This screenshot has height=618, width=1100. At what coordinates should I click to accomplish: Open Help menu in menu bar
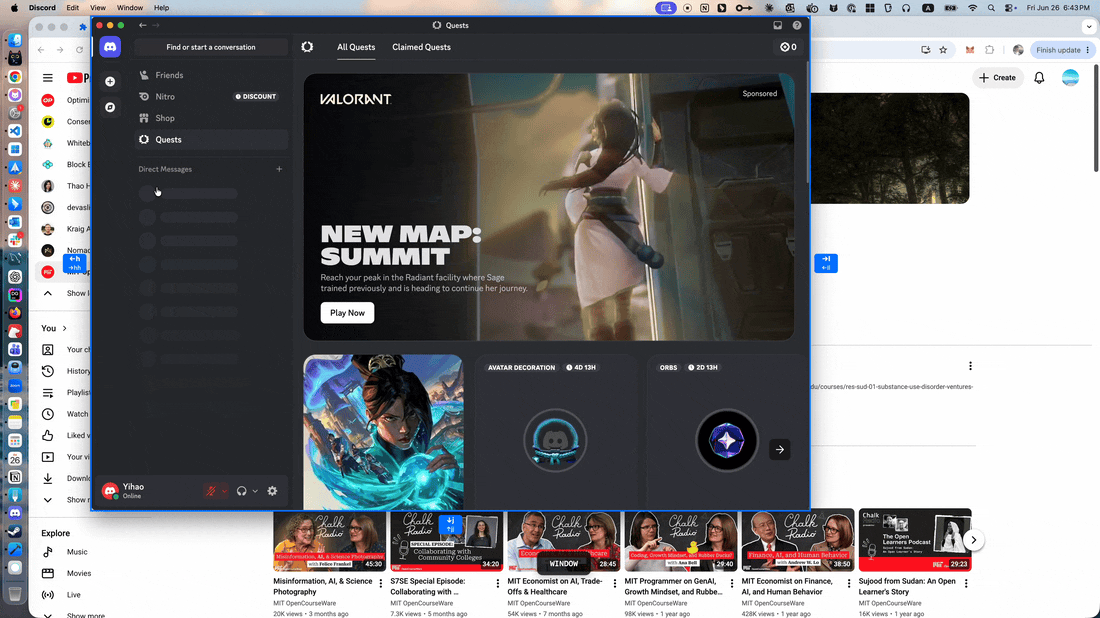[161, 8]
